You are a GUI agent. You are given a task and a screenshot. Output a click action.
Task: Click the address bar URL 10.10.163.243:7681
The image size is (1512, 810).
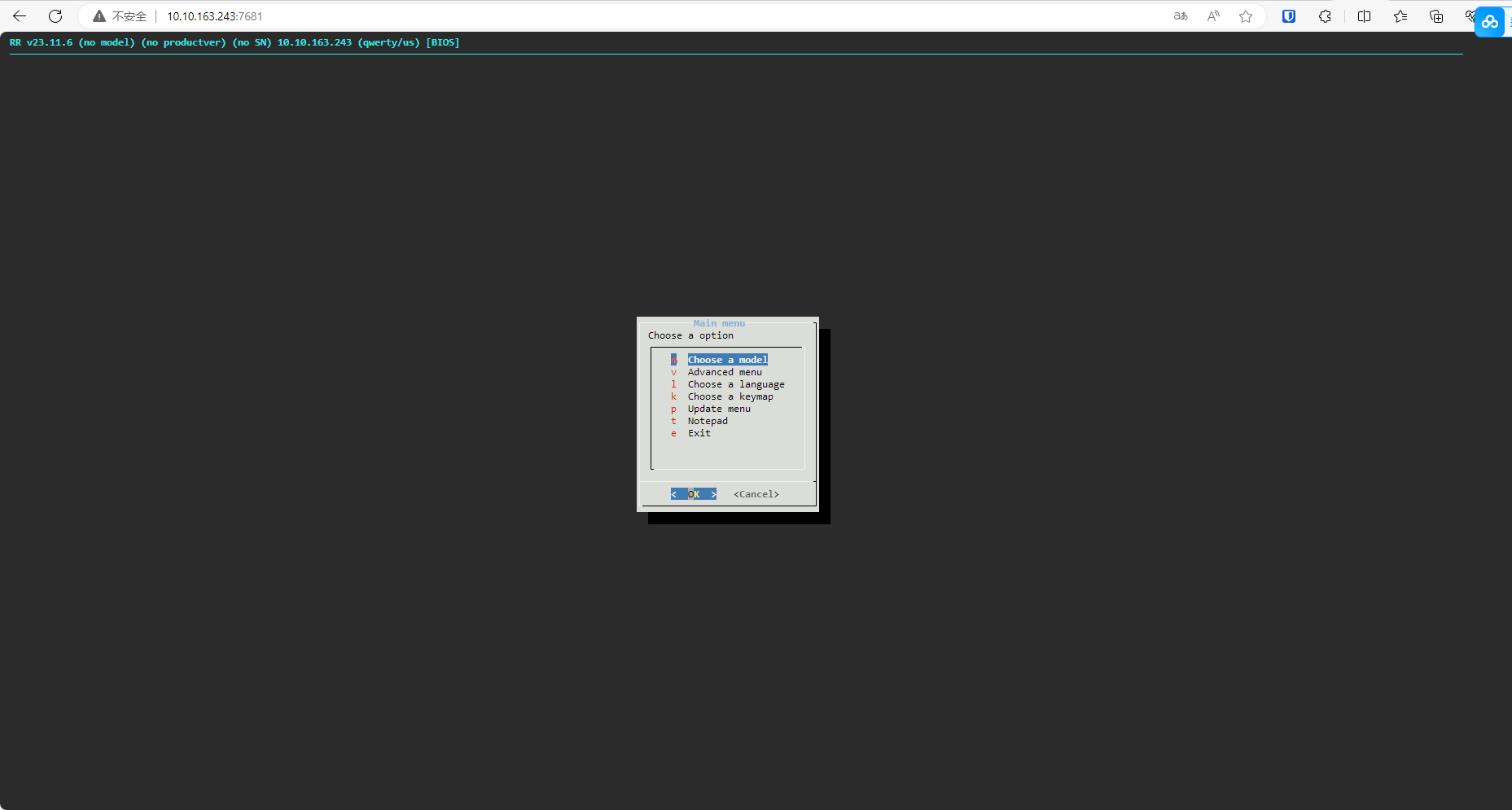[215, 16]
